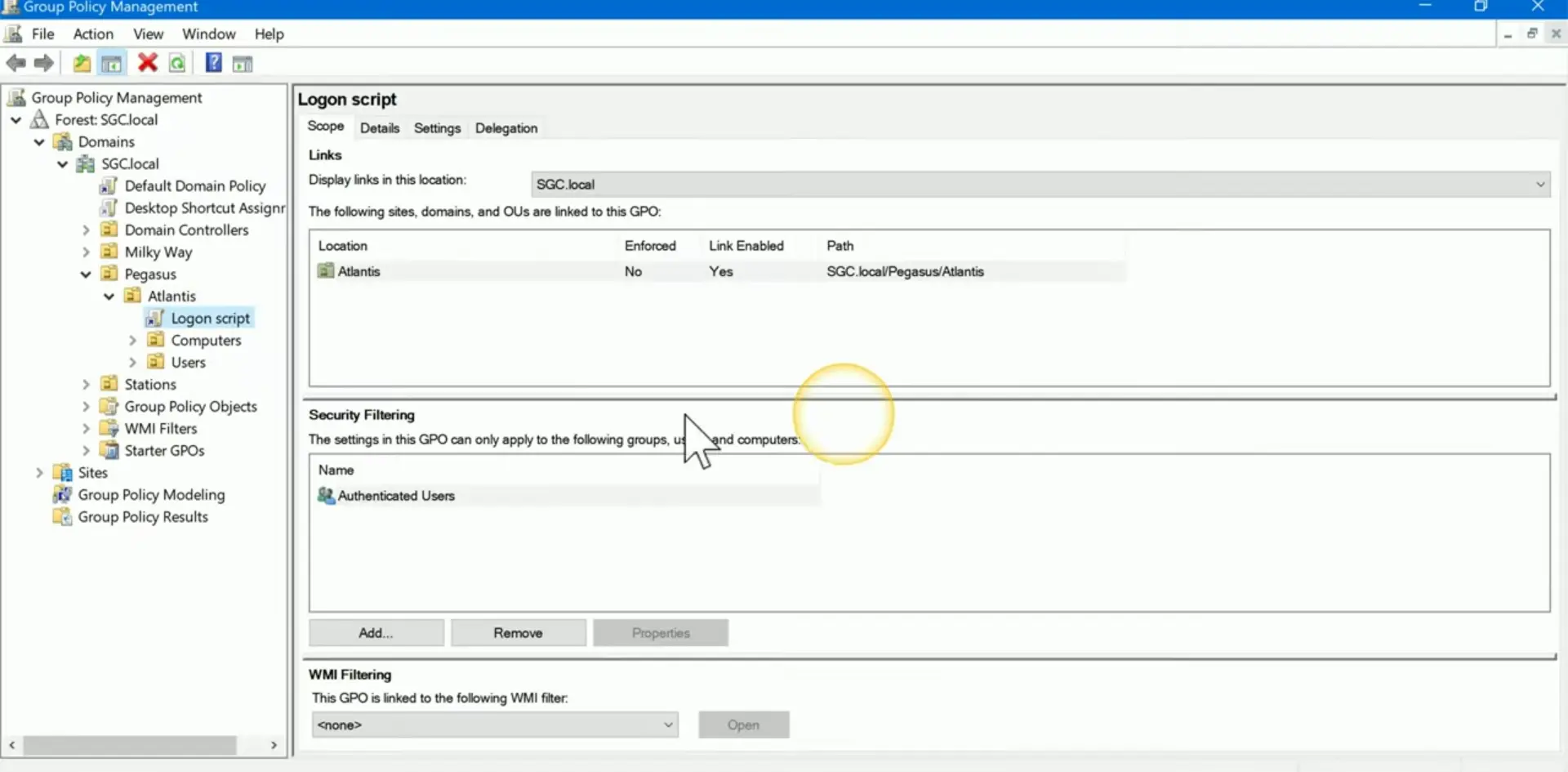
Task: Switch to the Settings tab
Action: (437, 128)
